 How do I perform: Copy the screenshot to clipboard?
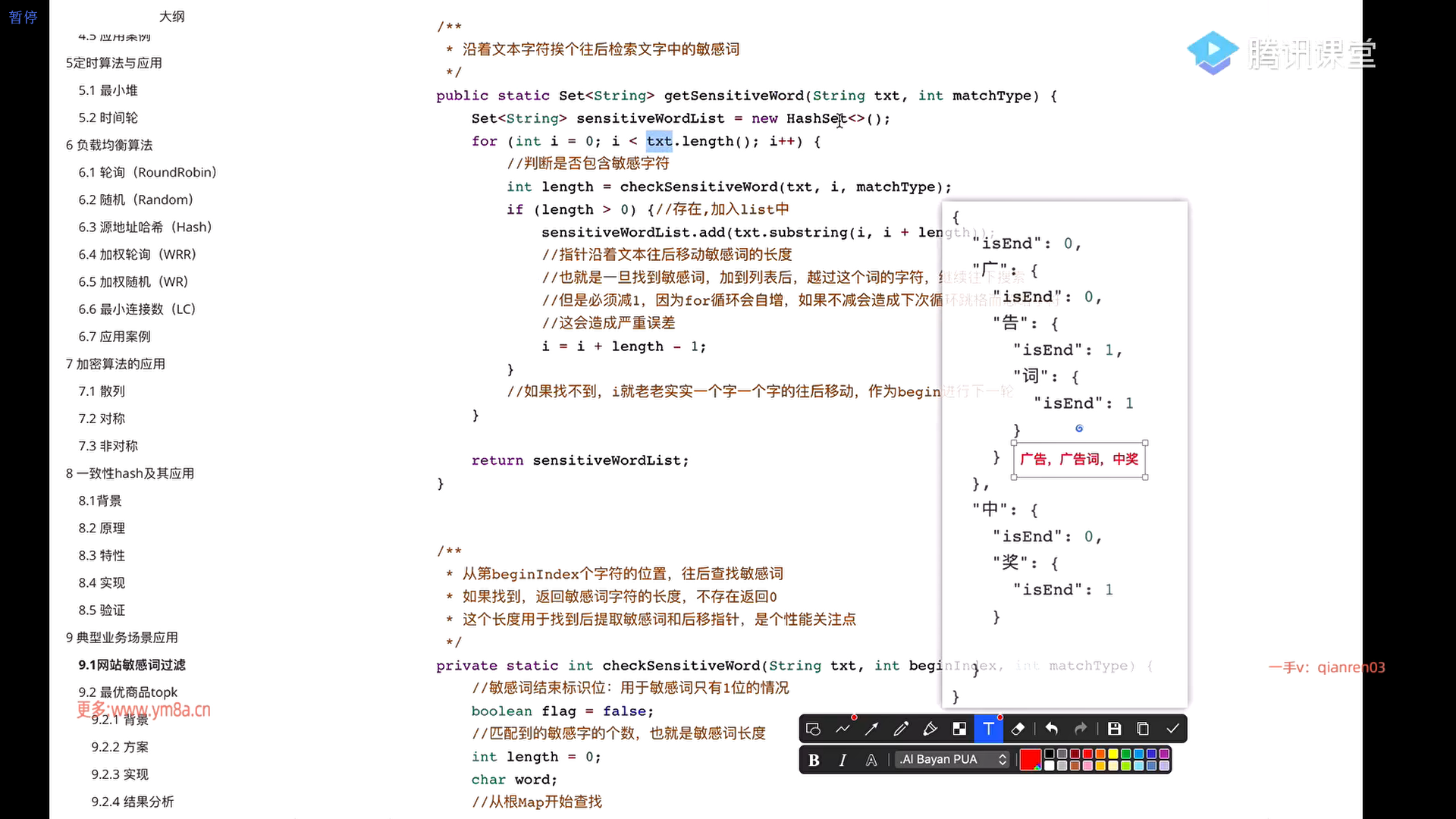click(x=1143, y=729)
